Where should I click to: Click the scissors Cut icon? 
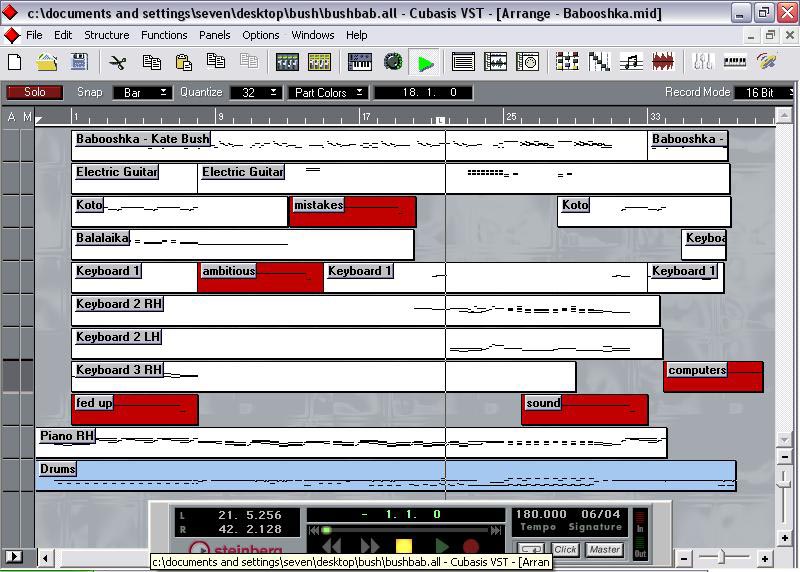point(118,62)
